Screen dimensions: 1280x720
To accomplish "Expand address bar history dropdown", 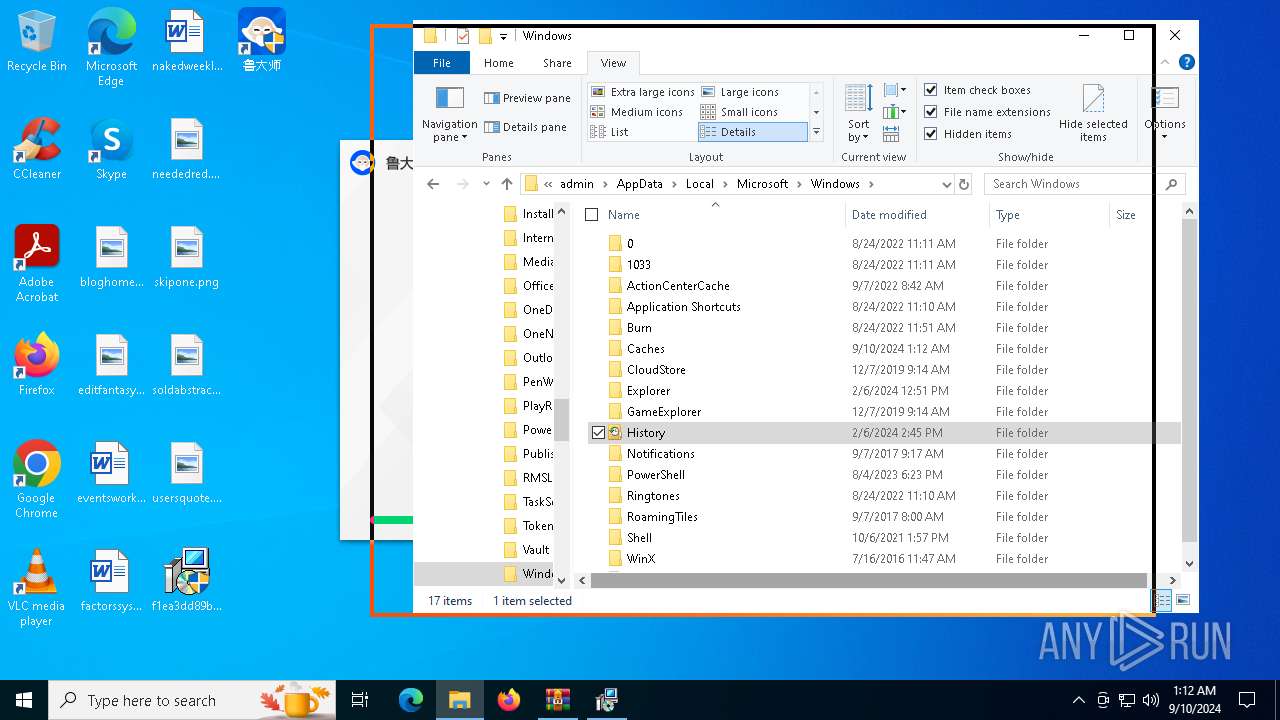I will click(946, 184).
